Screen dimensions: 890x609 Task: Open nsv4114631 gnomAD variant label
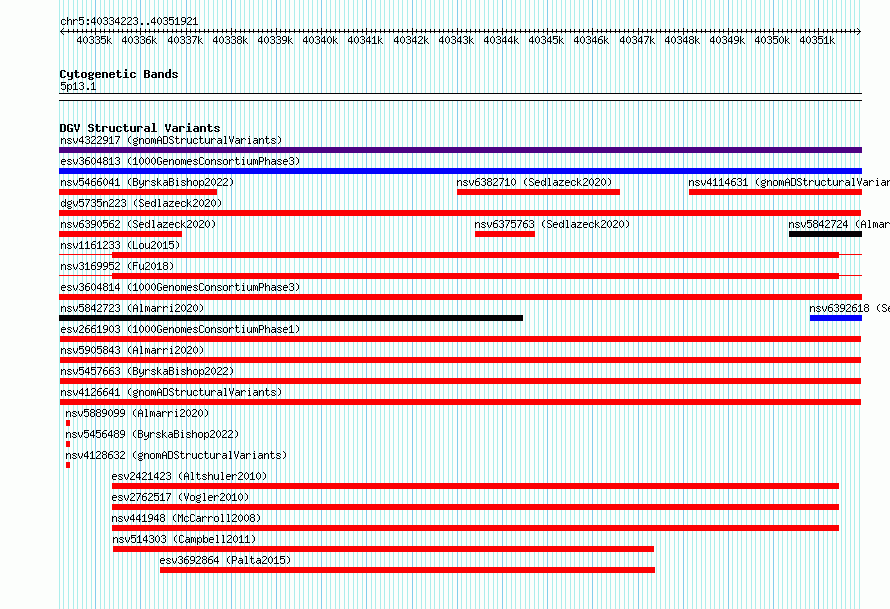tap(789, 182)
